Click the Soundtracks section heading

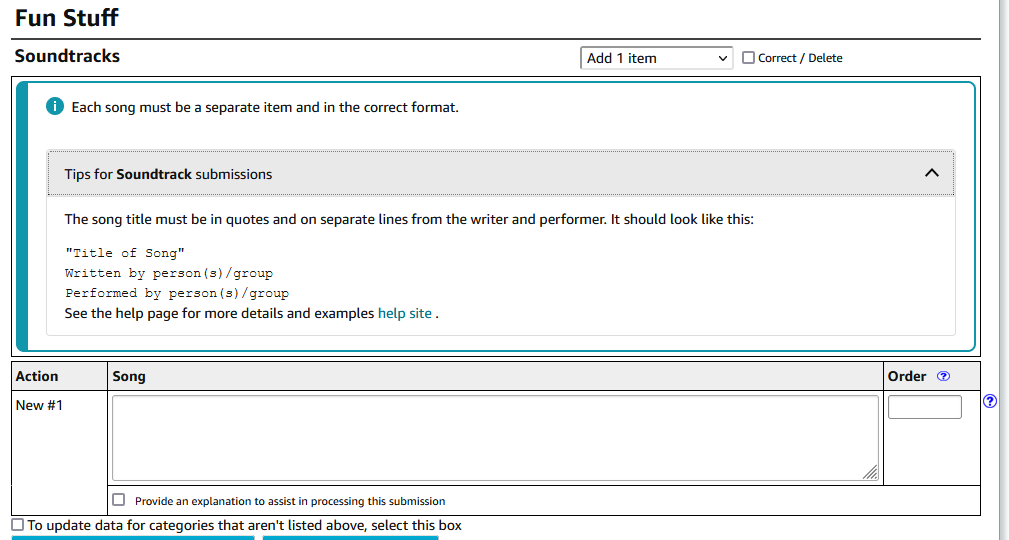point(67,57)
